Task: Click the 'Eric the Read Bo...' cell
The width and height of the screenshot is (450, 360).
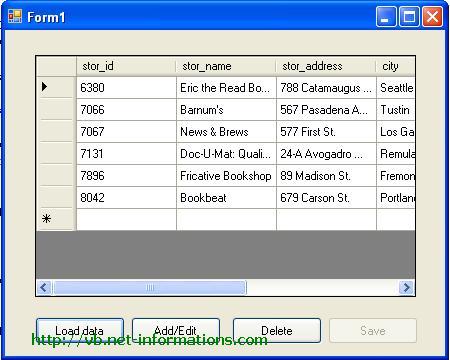Action: click(x=226, y=88)
